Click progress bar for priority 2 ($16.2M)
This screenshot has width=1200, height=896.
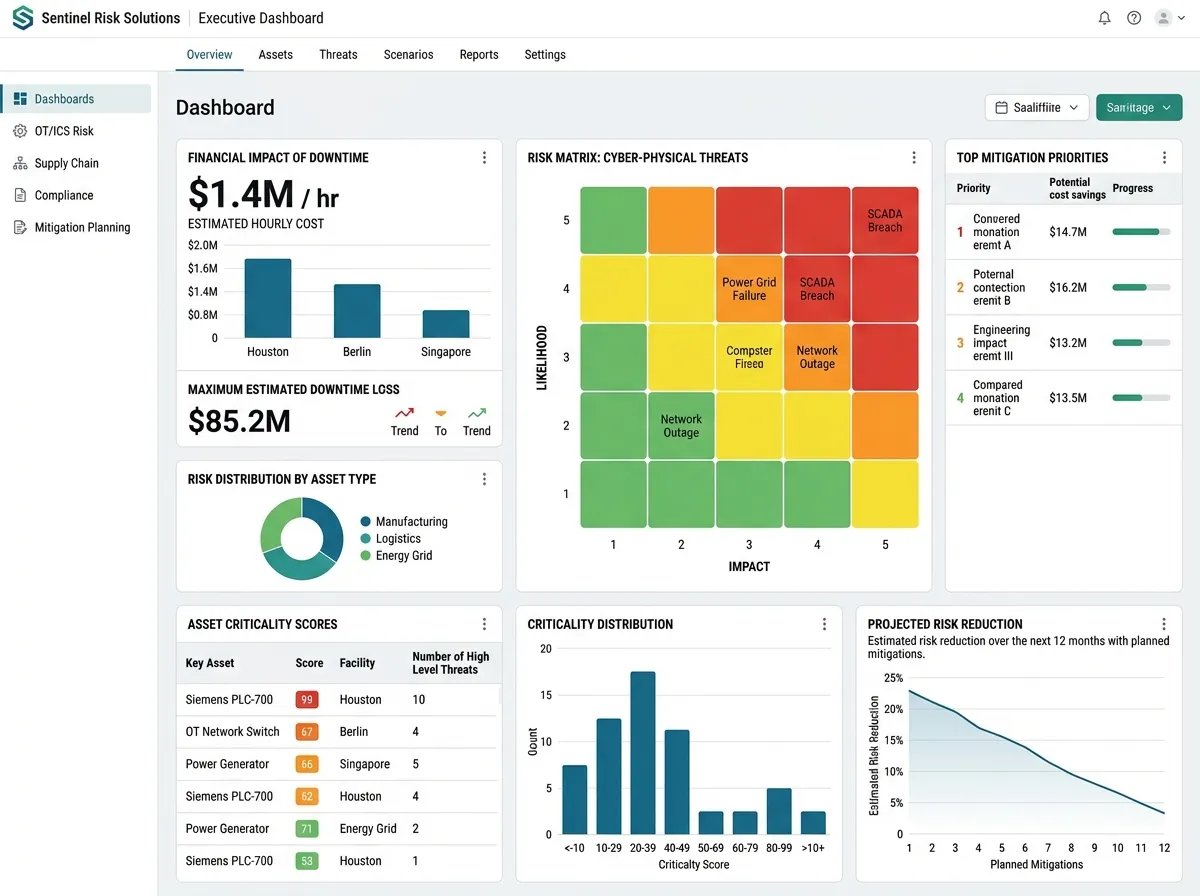click(x=1141, y=287)
